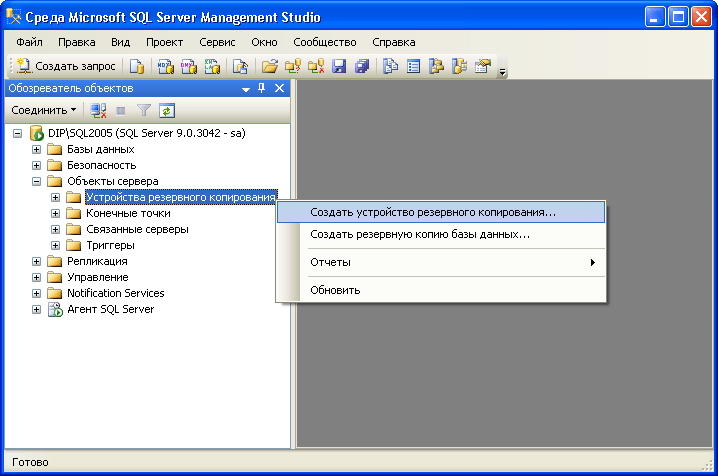This screenshot has height=476, width=718.
Task: Click the MDX analysis query icon
Action: pos(166,66)
